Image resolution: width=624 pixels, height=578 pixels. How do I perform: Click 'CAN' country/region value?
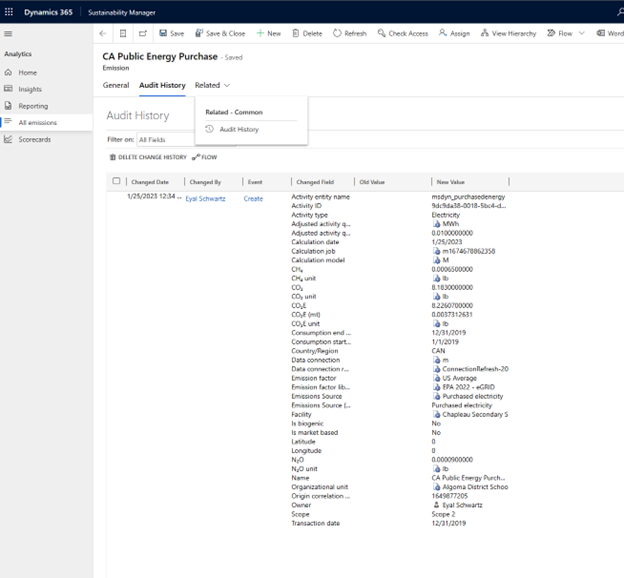[x=438, y=351]
